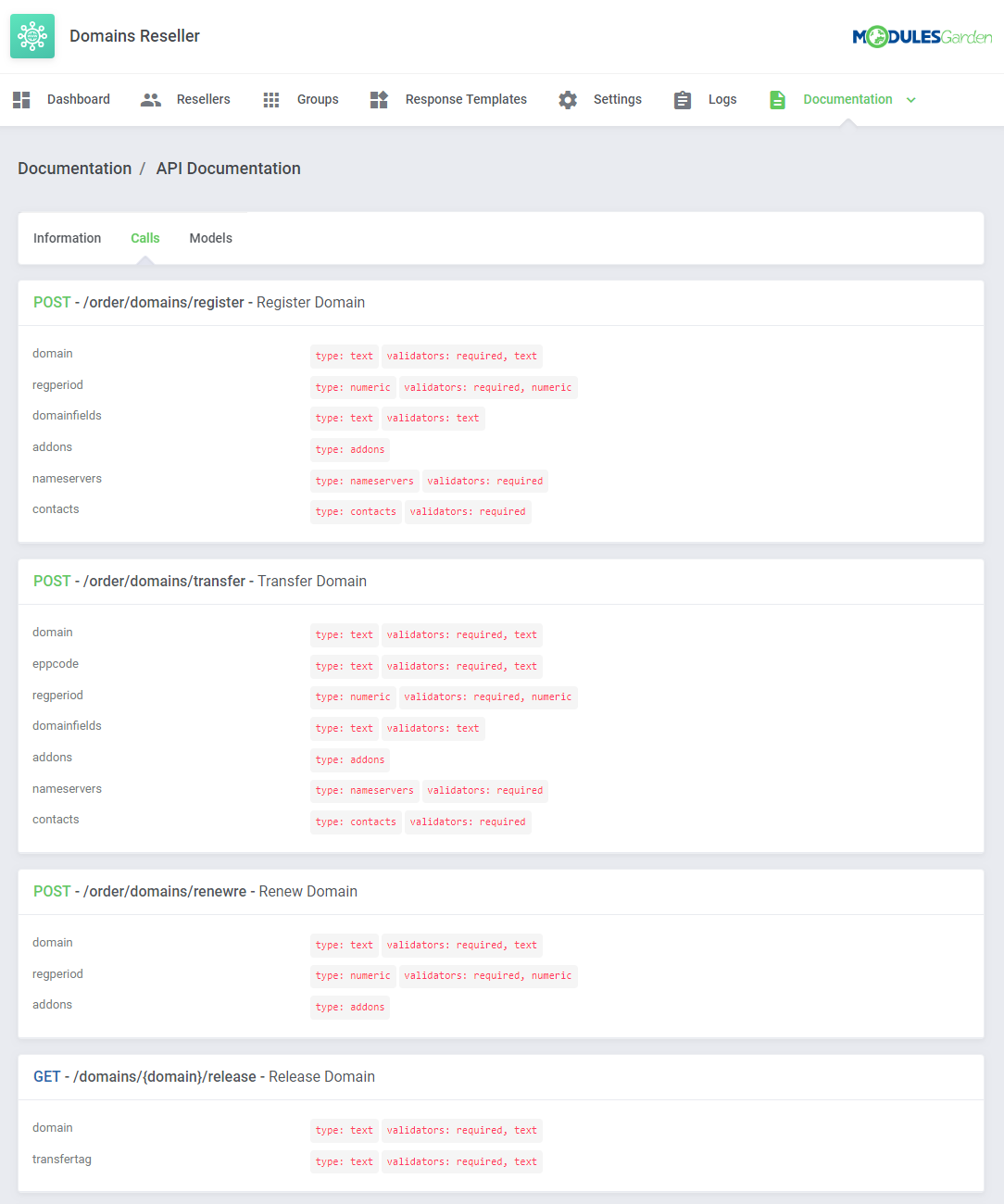Open the Groups menu item
The height and width of the screenshot is (1204, 1004).
(x=318, y=99)
